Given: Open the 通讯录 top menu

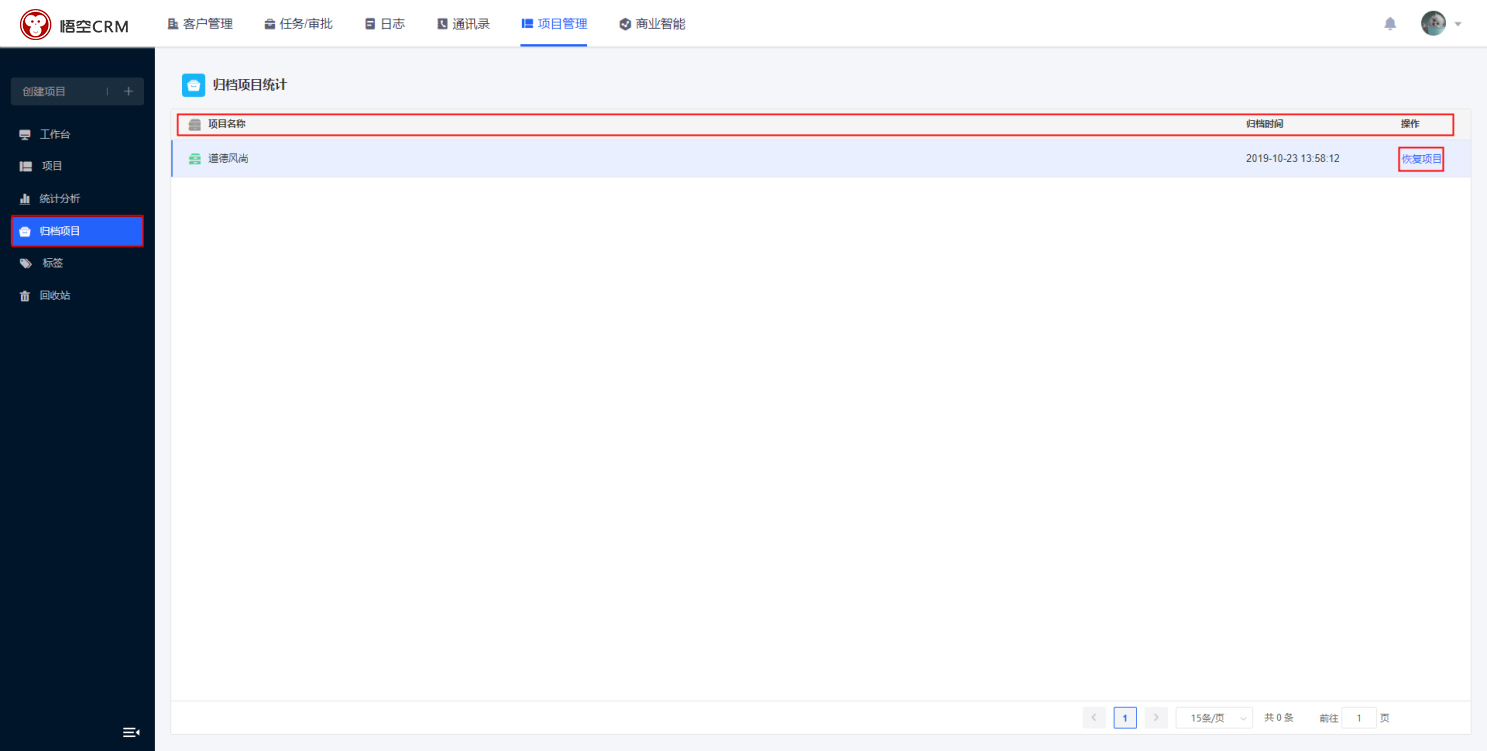Looking at the screenshot, I should tap(463, 24).
